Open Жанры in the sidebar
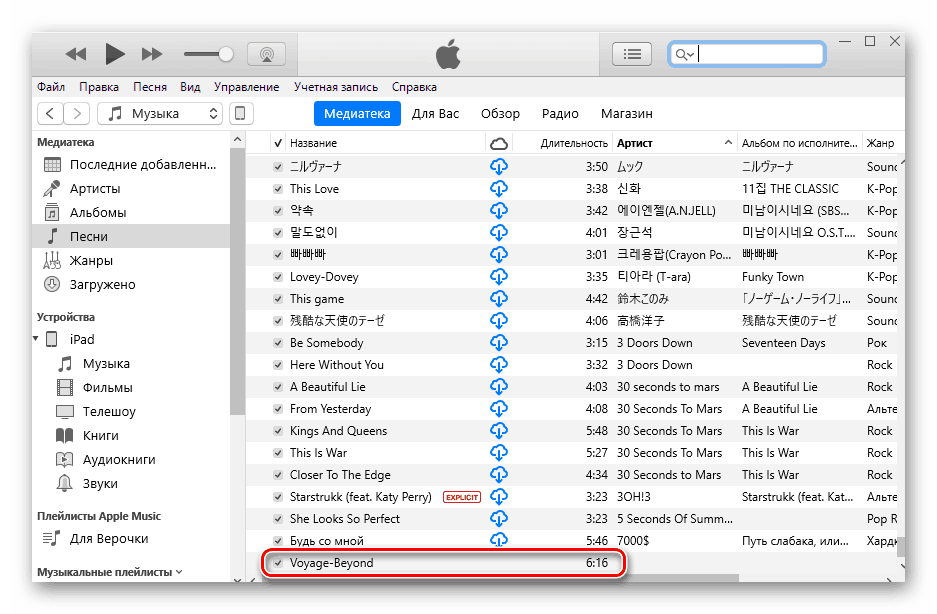This screenshot has height=614, width=937. click(130, 260)
